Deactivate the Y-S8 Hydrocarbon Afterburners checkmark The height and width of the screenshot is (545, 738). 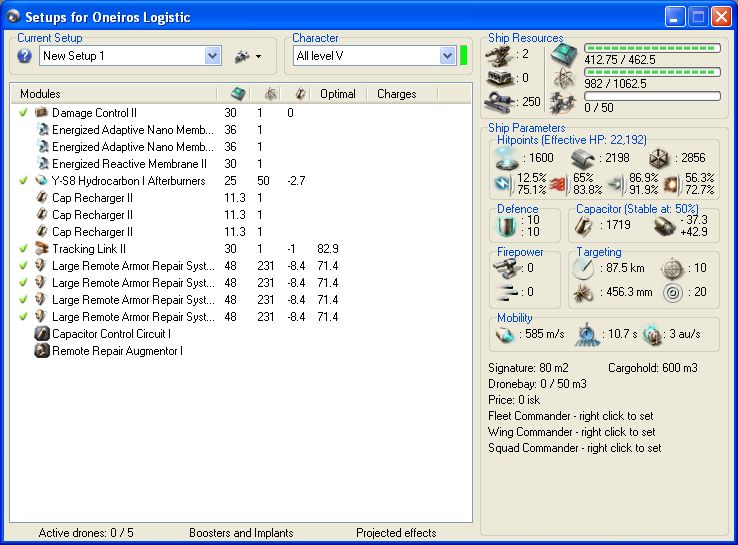[23, 181]
